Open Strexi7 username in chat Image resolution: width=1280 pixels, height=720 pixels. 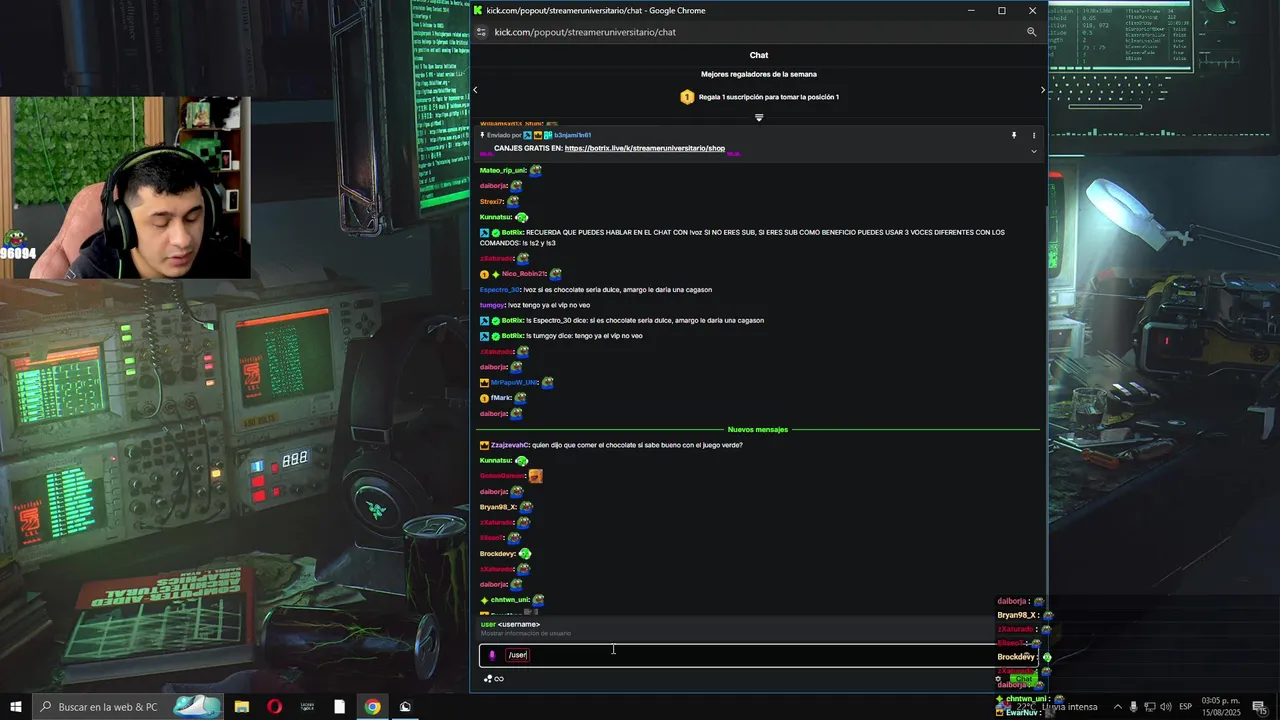click(x=491, y=202)
